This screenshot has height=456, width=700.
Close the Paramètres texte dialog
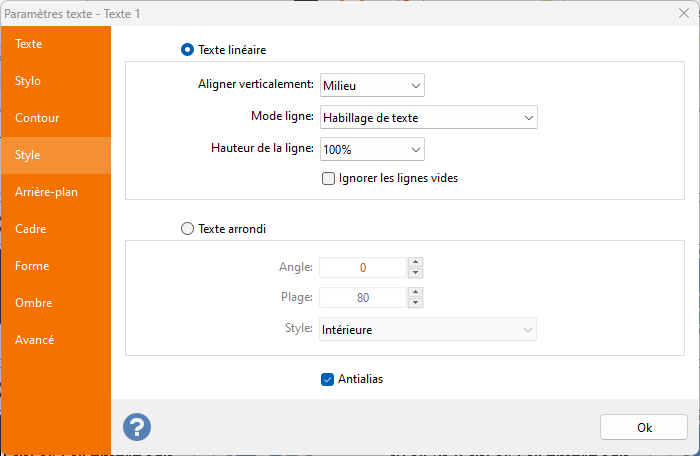pyautogui.click(x=681, y=13)
